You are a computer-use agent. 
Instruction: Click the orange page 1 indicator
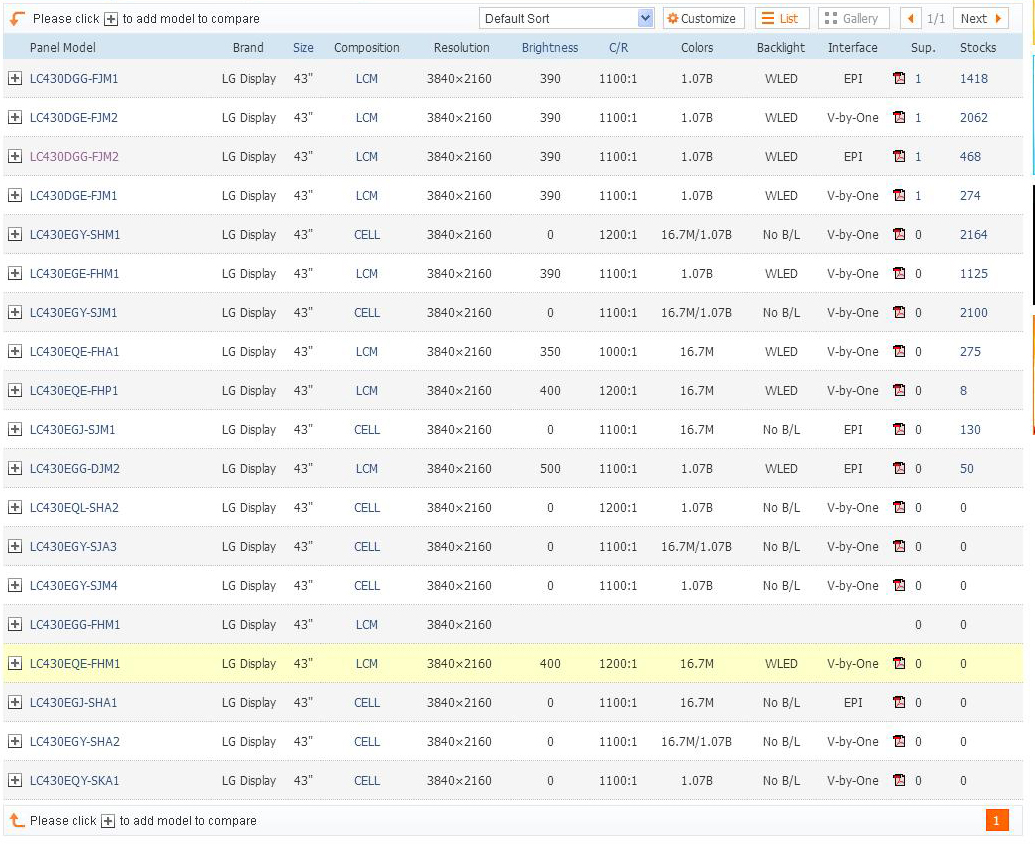[x=996, y=821]
